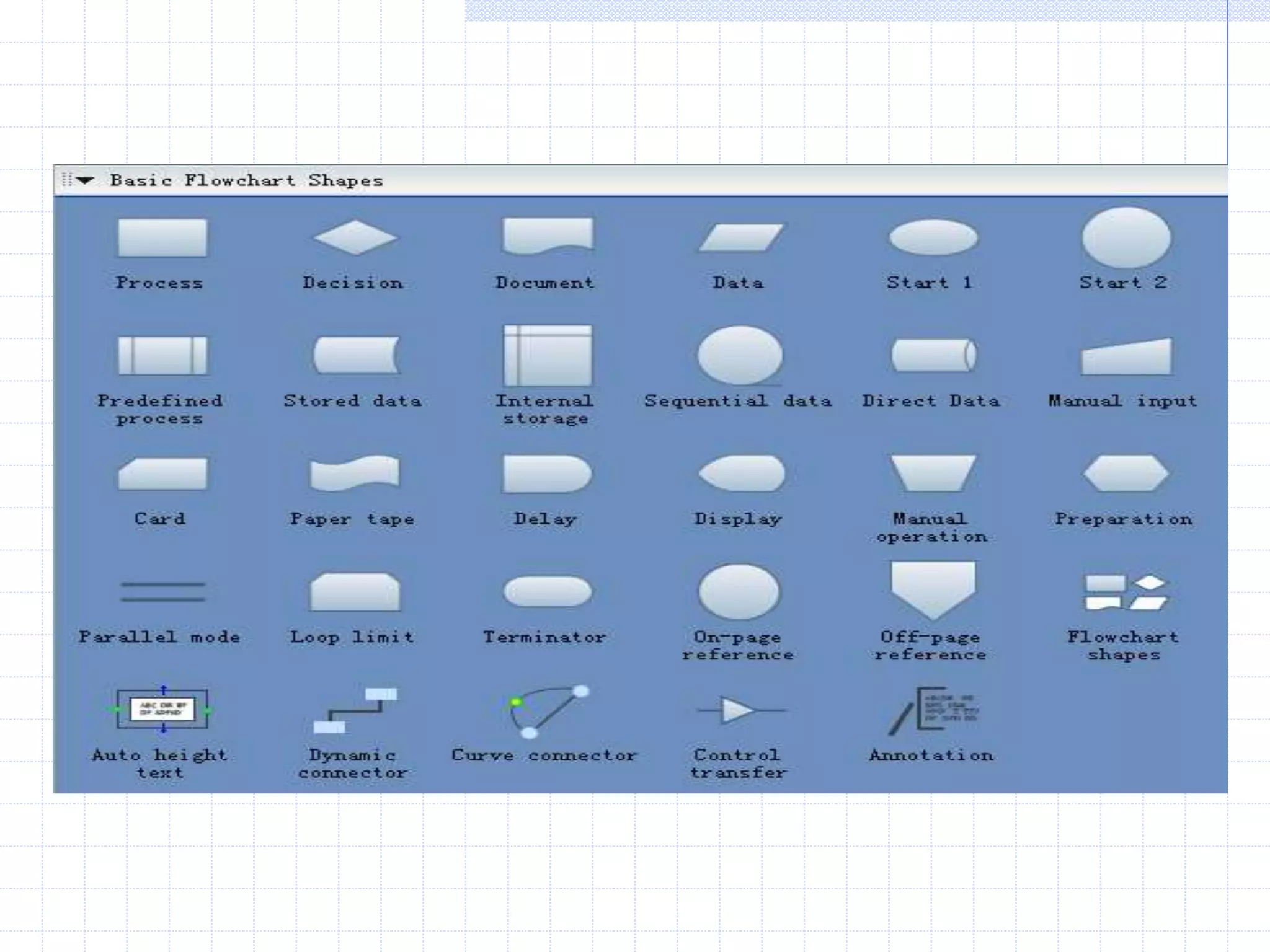This screenshot has width=1270, height=952.
Task: Select the Curve connector icon
Action: [x=547, y=711]
